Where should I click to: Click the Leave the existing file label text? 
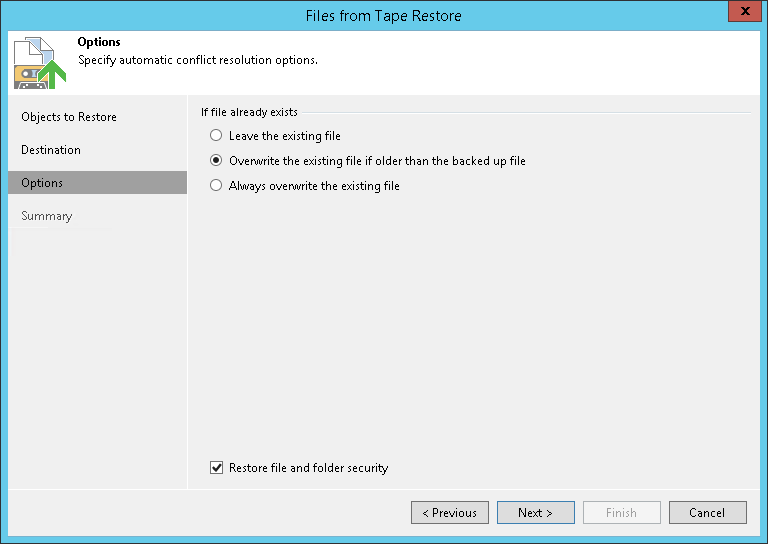pyautogui.click(x=285, y=136)
